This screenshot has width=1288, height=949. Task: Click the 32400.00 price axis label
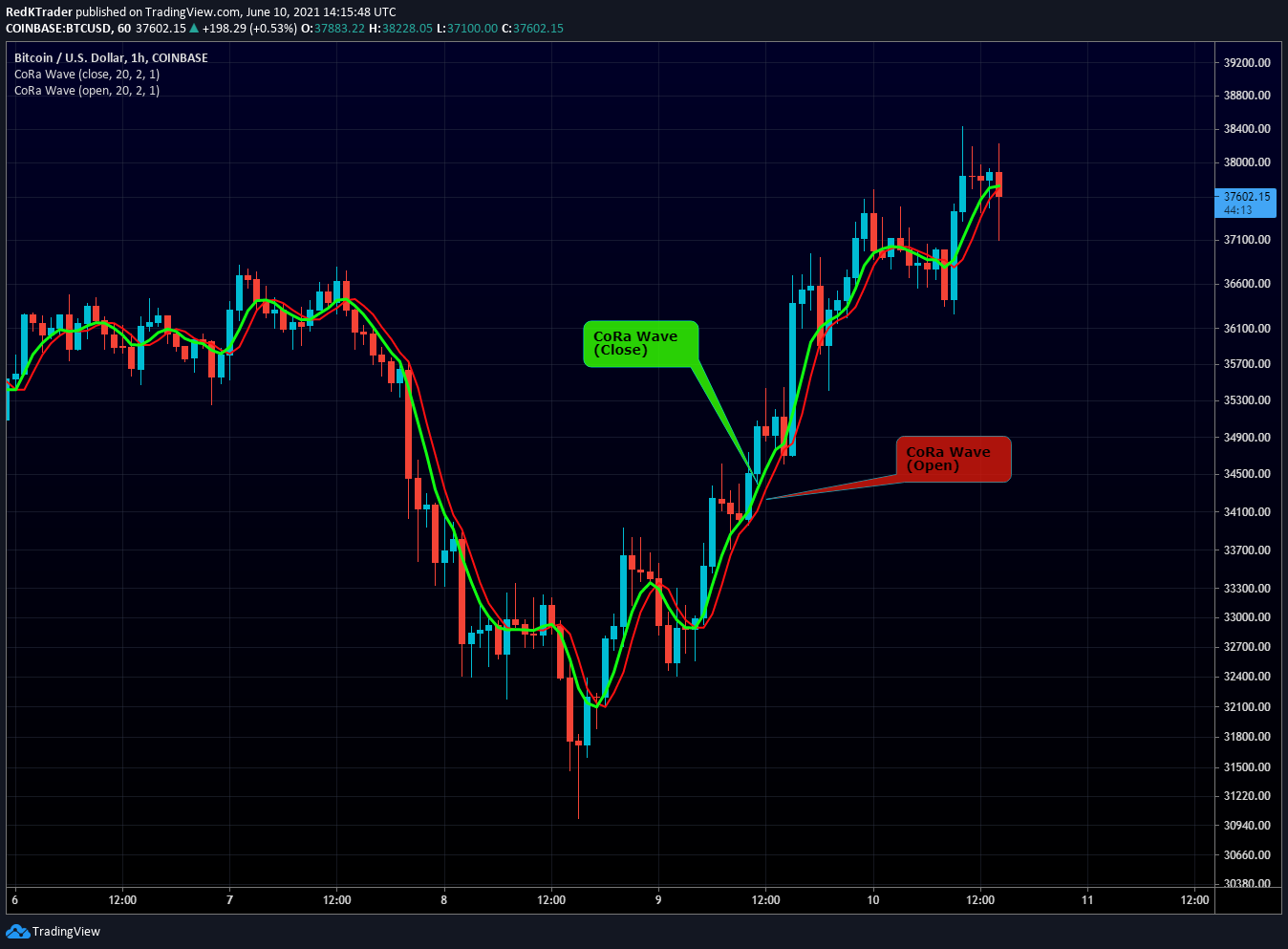pyautogui.click(x=1247, y=677)
